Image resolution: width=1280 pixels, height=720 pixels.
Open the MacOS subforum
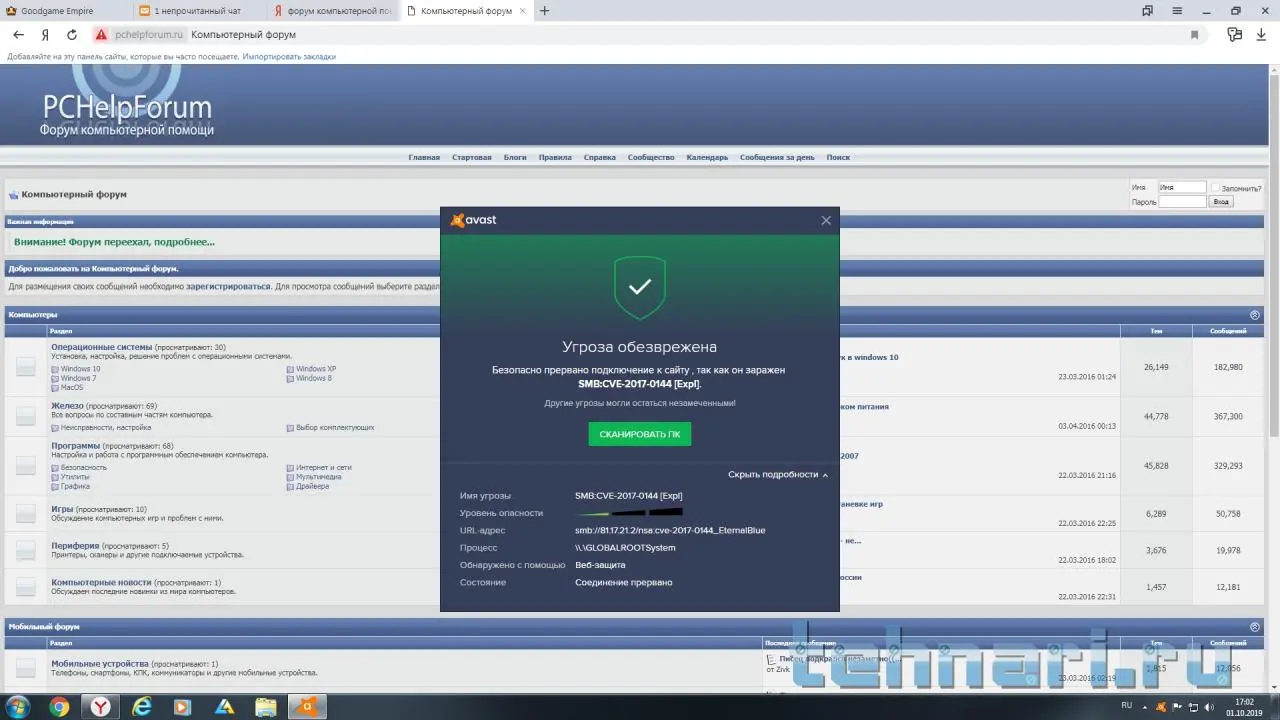coord(72,387)
